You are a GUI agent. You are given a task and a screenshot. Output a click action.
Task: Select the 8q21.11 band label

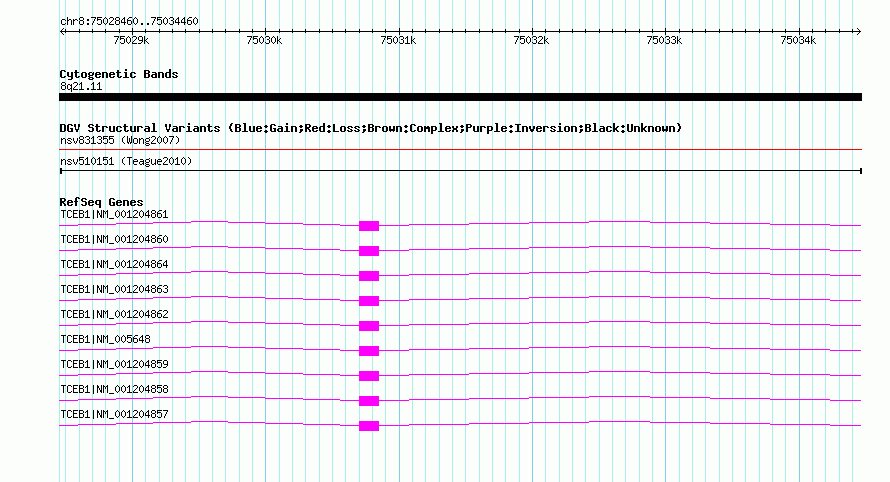click(81, 86)
